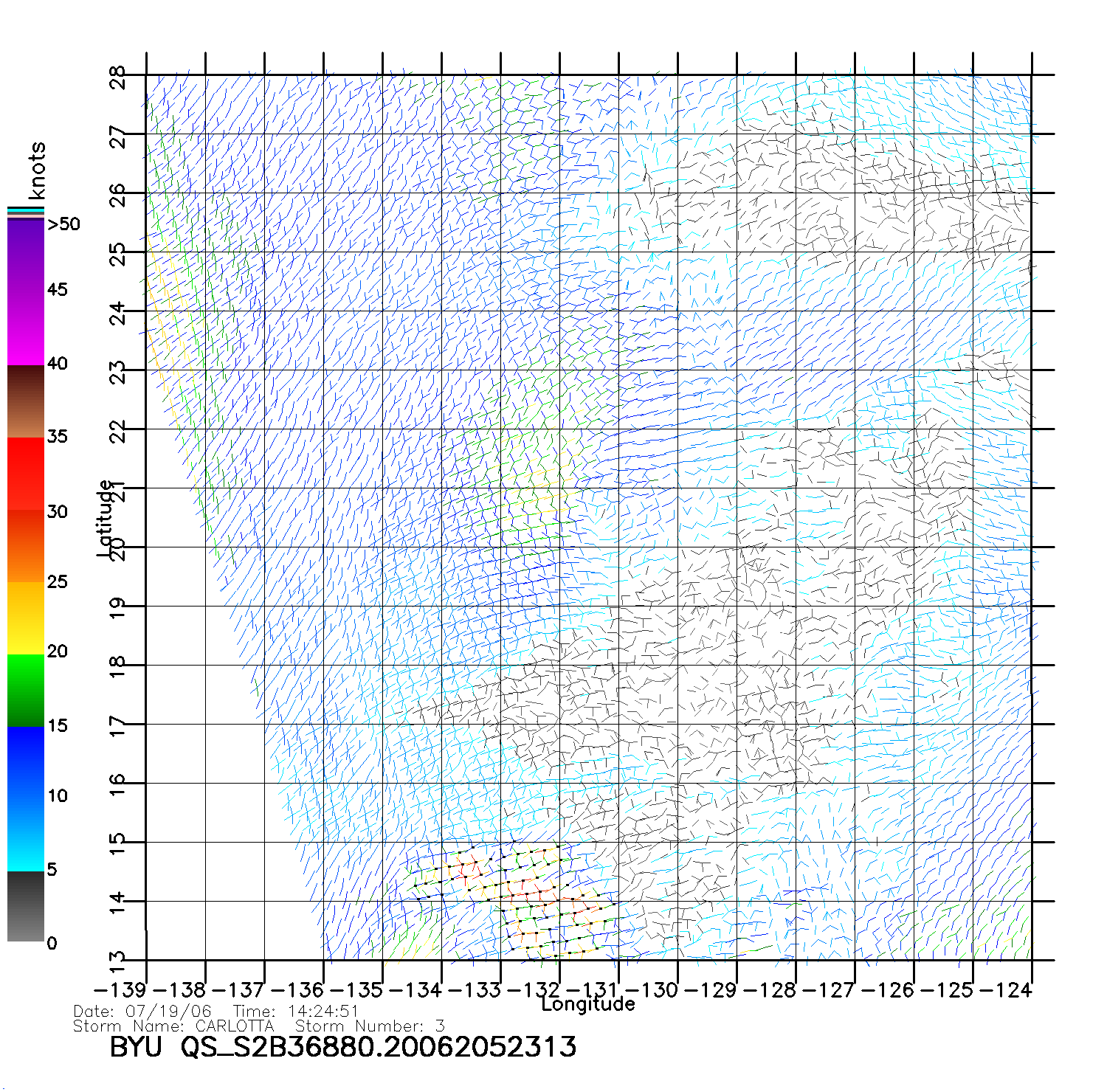The width and height of the screenshot is (1107, 1092).
Task: Click the magenta 40-45 knots legend band
Action: 25,328
